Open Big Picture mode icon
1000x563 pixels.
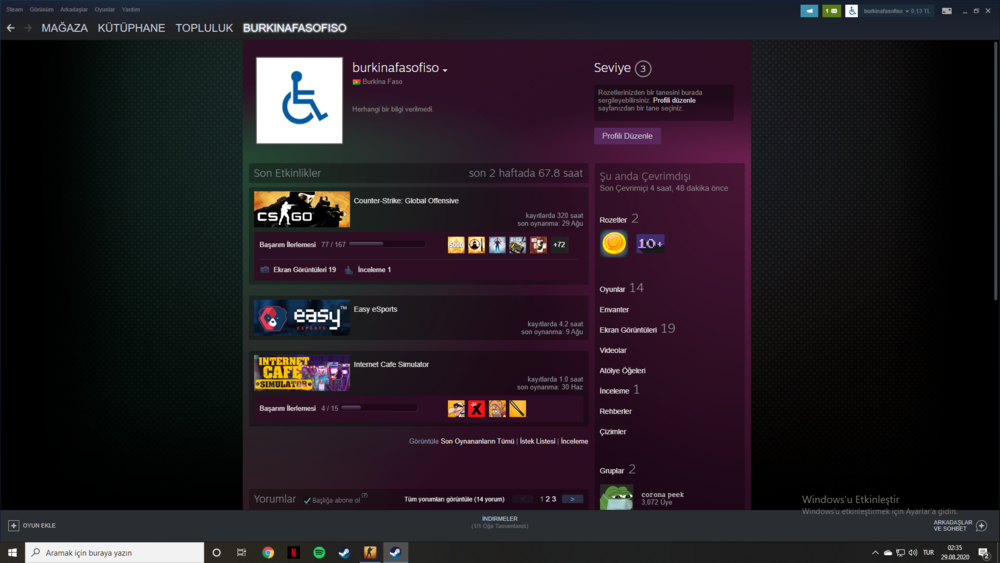click(x=947, y=11)
